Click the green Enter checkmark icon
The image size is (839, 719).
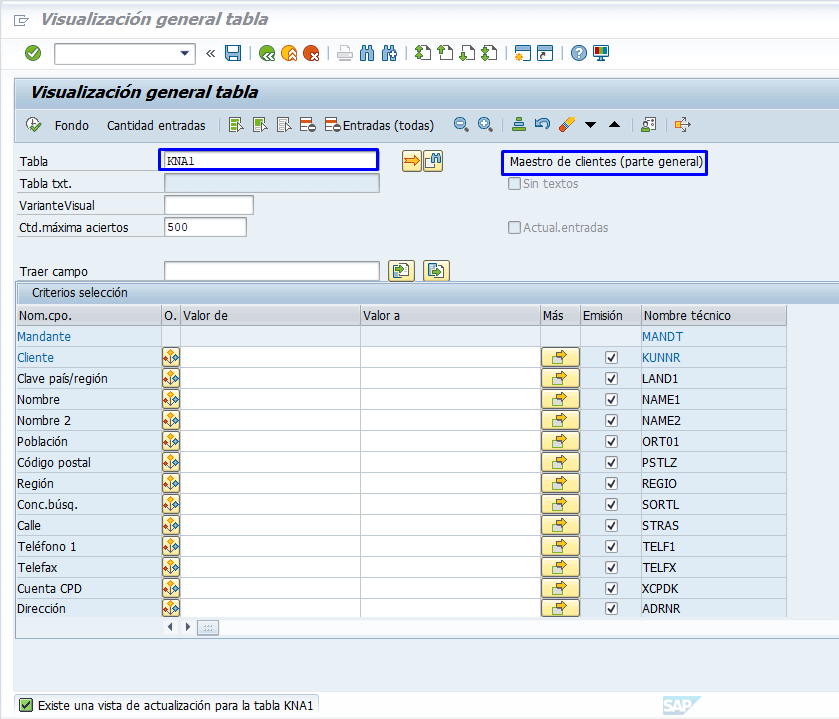coord(33,53)
